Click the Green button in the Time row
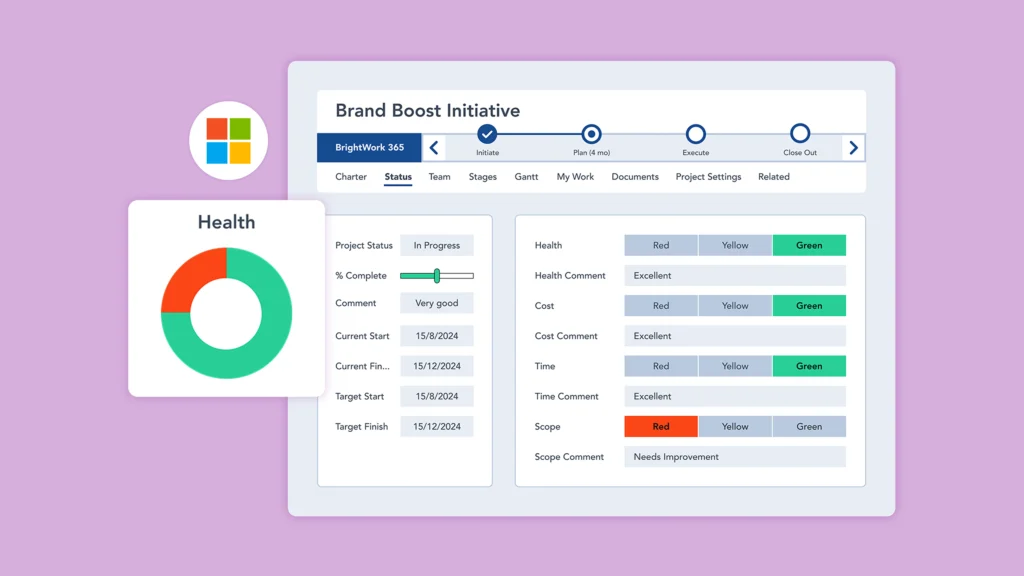Screen dimensions: 1024x576 pyautogui.click(x=810, y=366)
